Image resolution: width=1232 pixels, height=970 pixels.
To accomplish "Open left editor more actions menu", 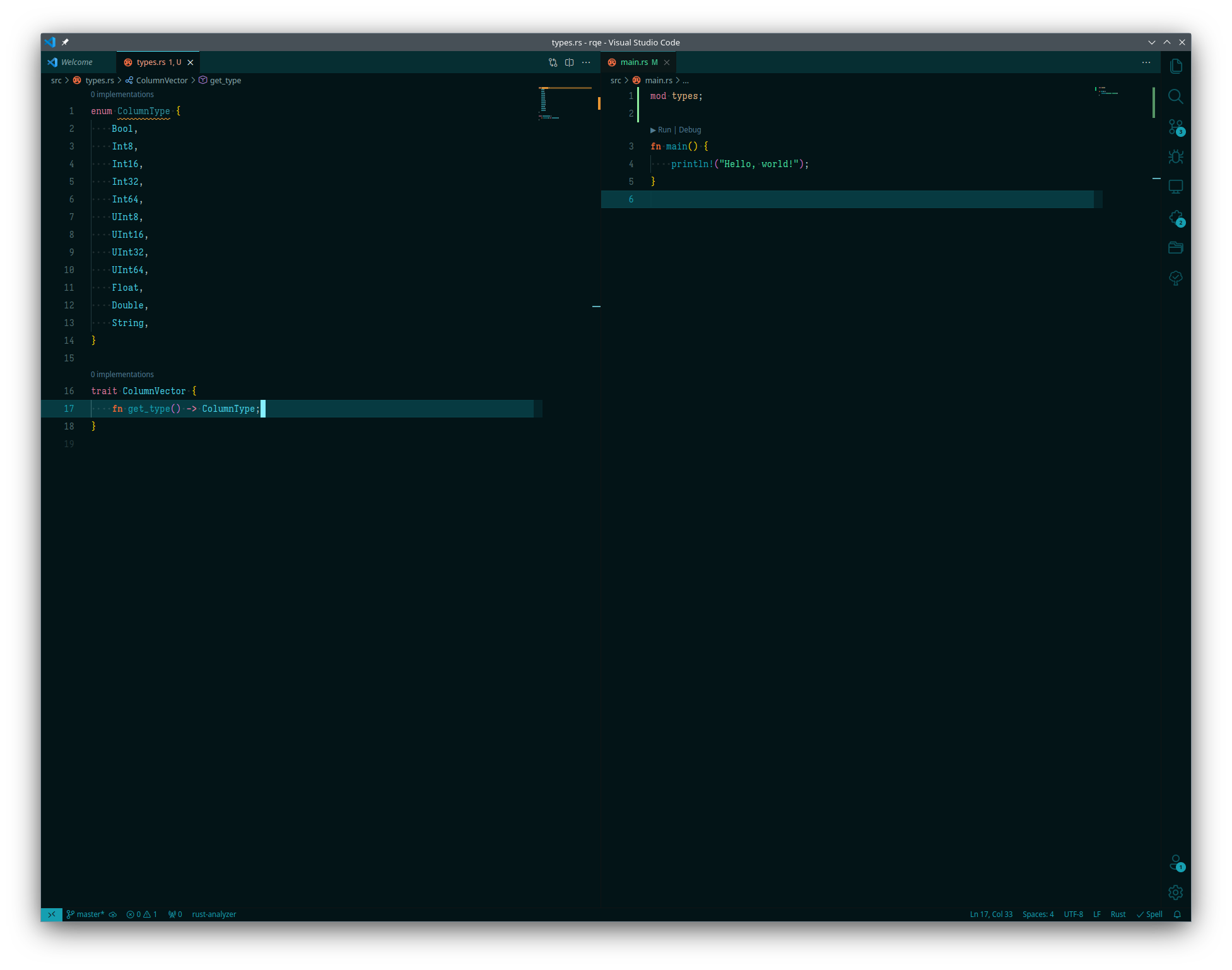I will [x=586, y=62].
